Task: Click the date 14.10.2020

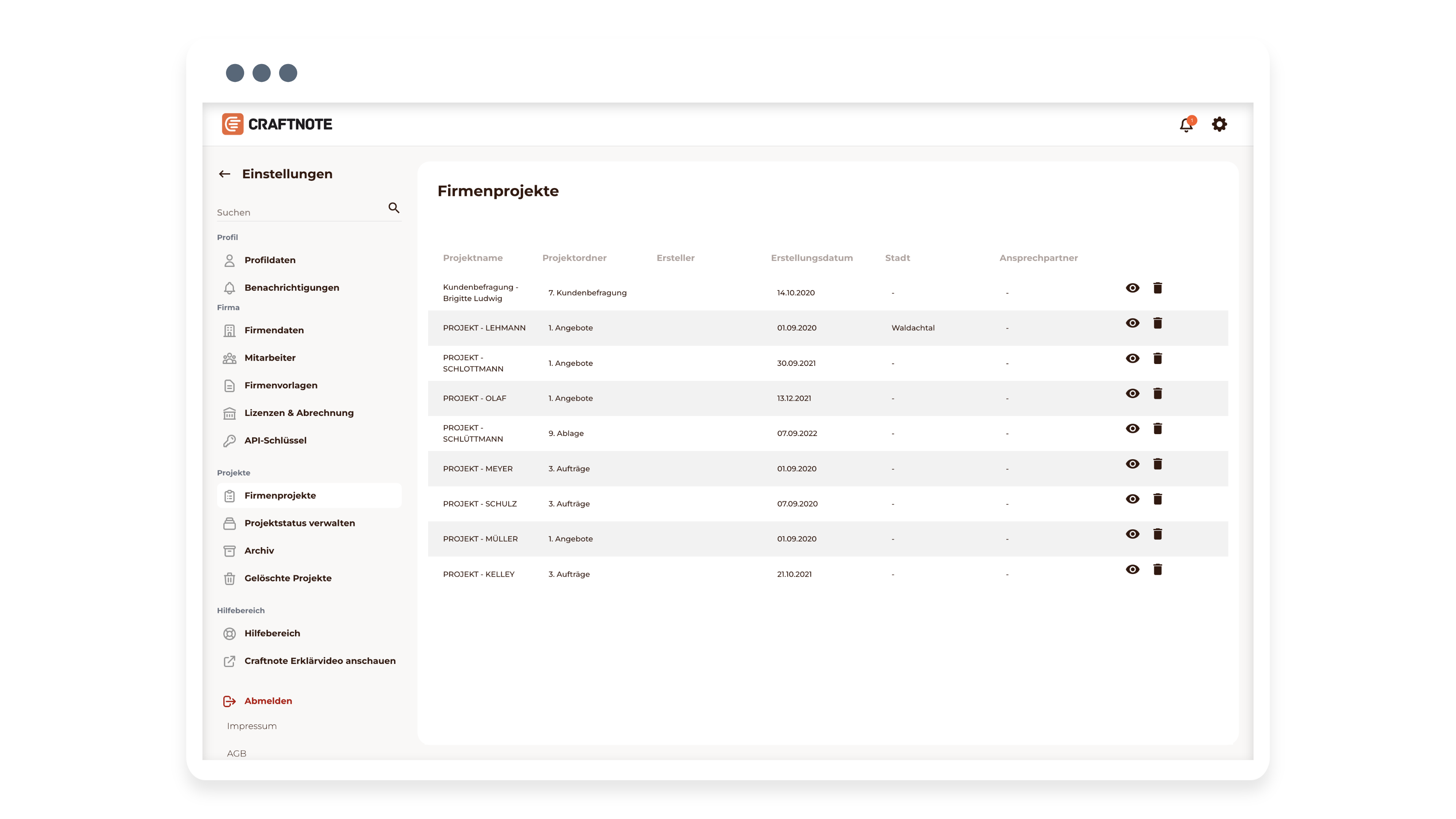Action: [796, 293]
